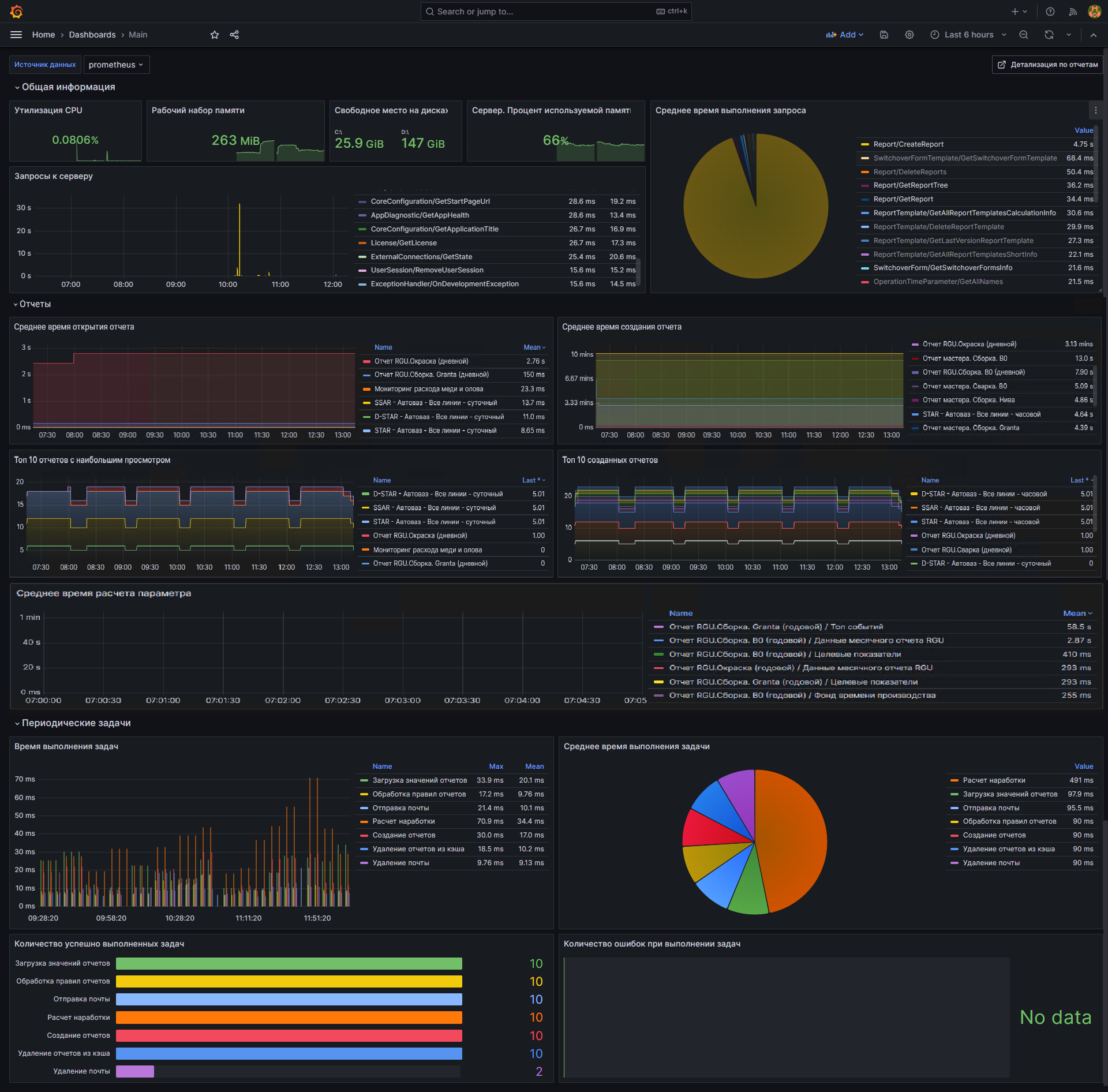Viewport: 1108px width, 1092px height.
Task: Refresh the dashboard
Action: 1049,35
